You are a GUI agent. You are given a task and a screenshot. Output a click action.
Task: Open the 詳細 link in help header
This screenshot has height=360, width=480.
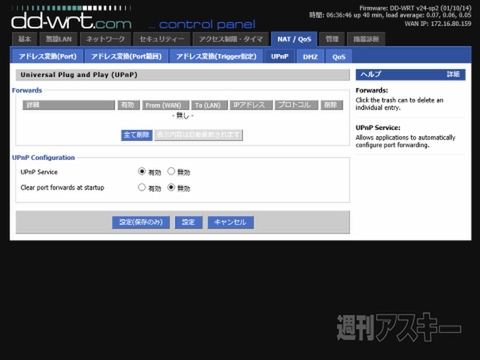click(453, 74)
